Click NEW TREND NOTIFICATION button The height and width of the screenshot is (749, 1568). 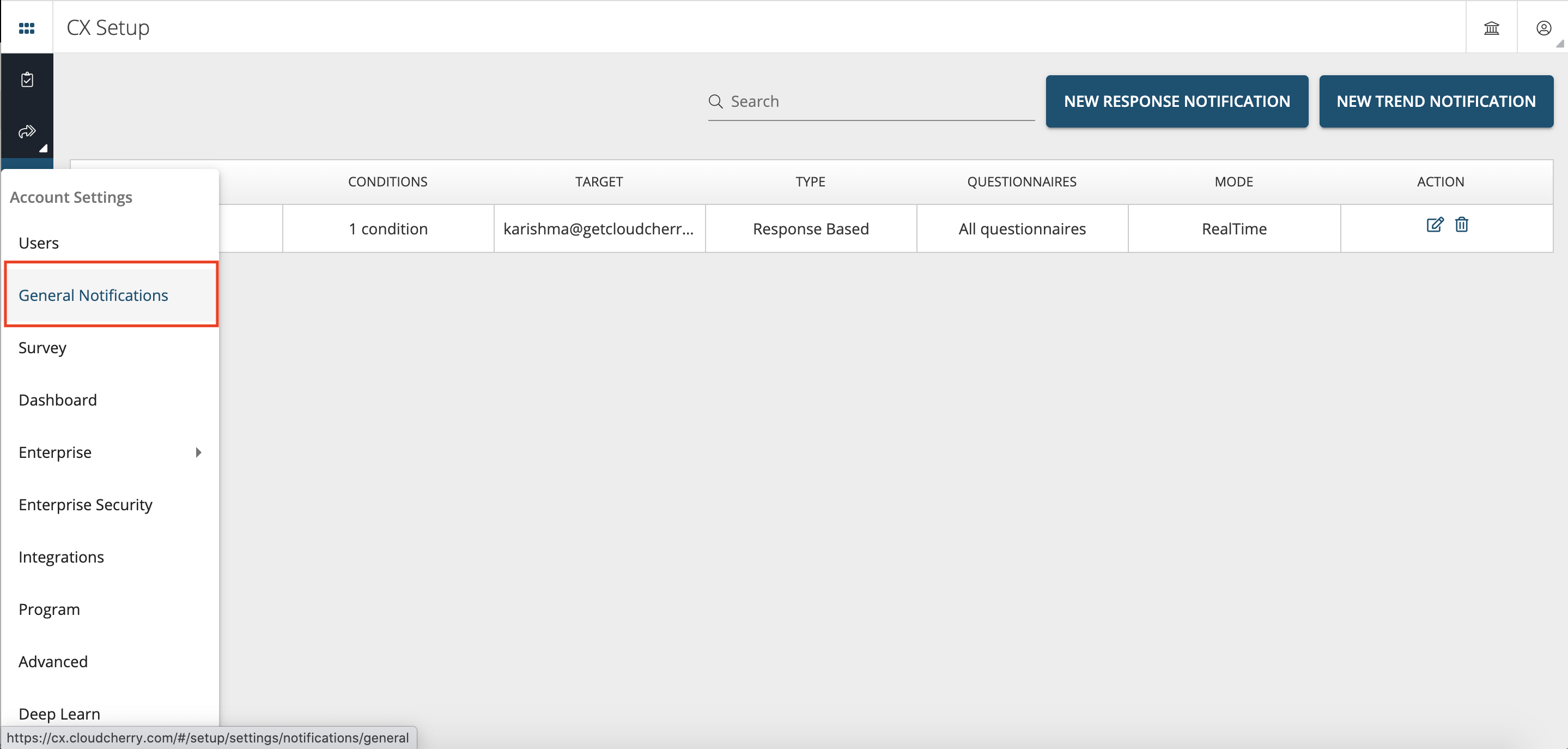point(1436,101)
